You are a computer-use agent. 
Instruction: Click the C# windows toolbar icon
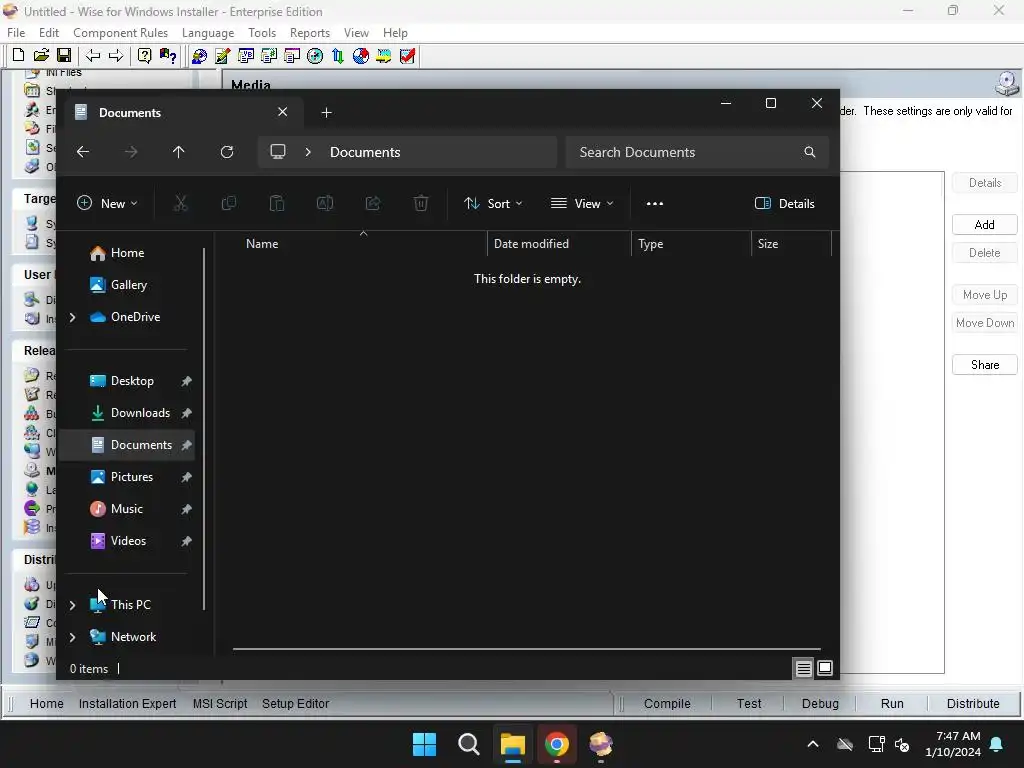coord(268,56)
